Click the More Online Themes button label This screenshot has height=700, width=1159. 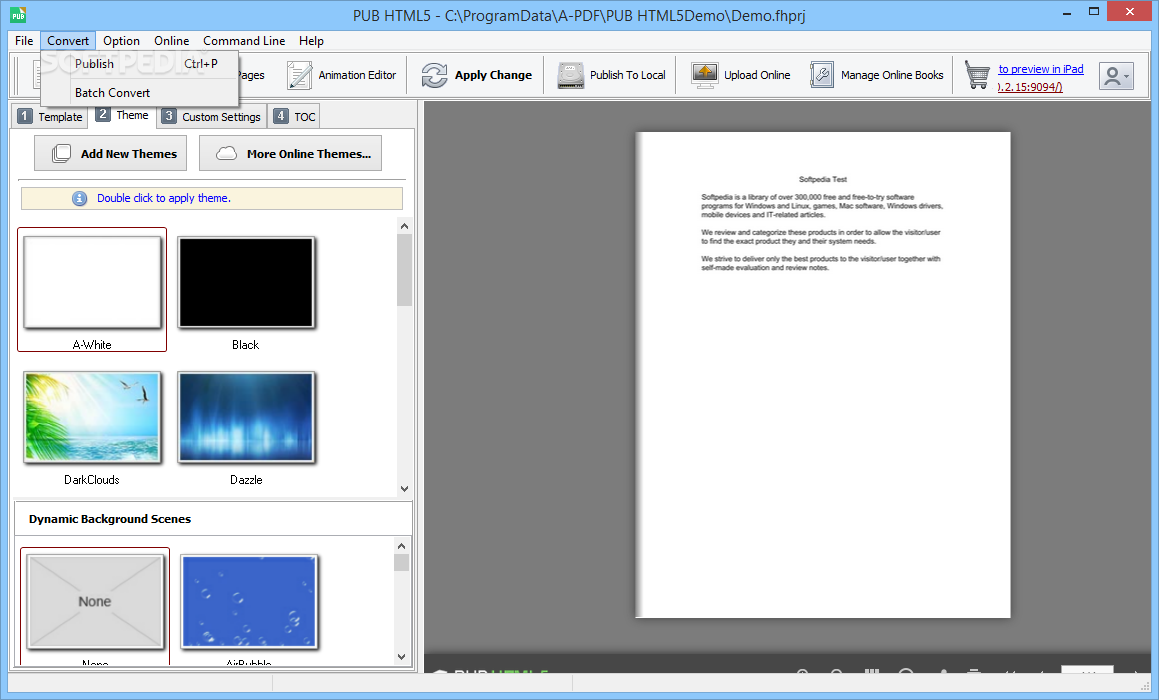(x=309, y=154)
